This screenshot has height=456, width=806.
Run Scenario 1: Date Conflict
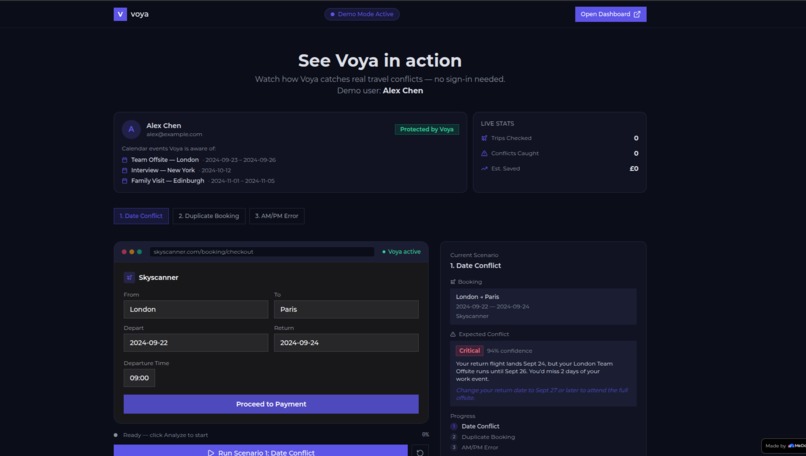click(x=261, y=451)
